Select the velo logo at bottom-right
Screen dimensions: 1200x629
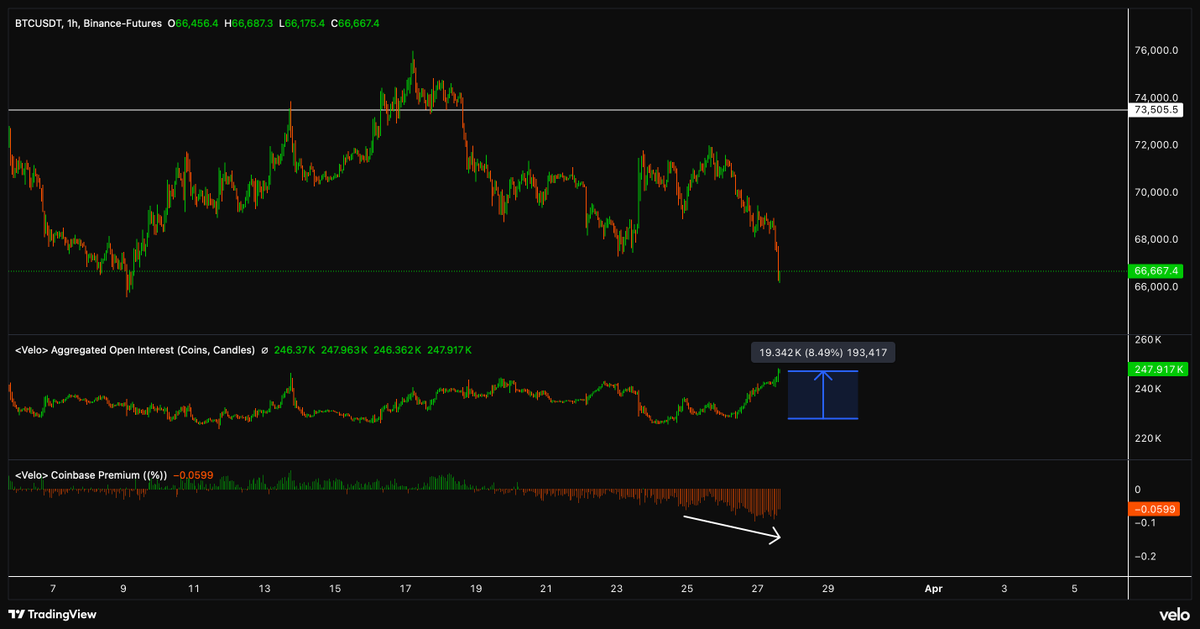coord(1175,614)
